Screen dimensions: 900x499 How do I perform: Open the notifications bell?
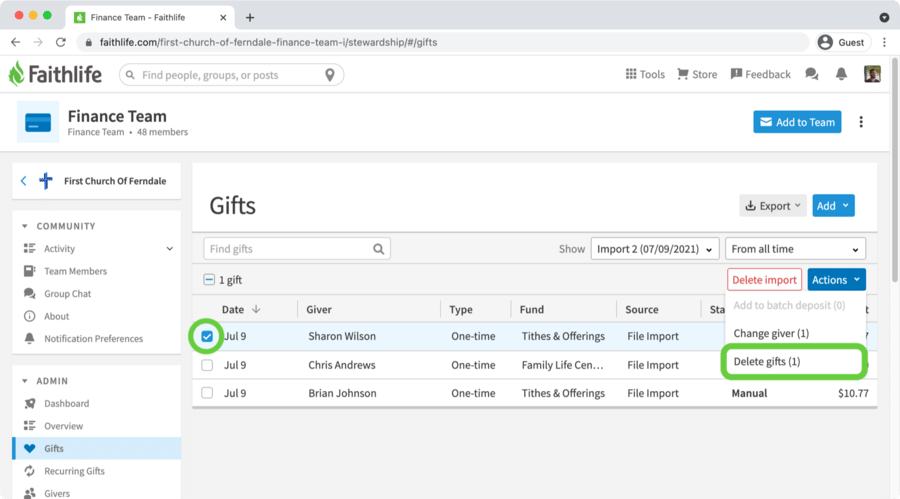point(841,74)
